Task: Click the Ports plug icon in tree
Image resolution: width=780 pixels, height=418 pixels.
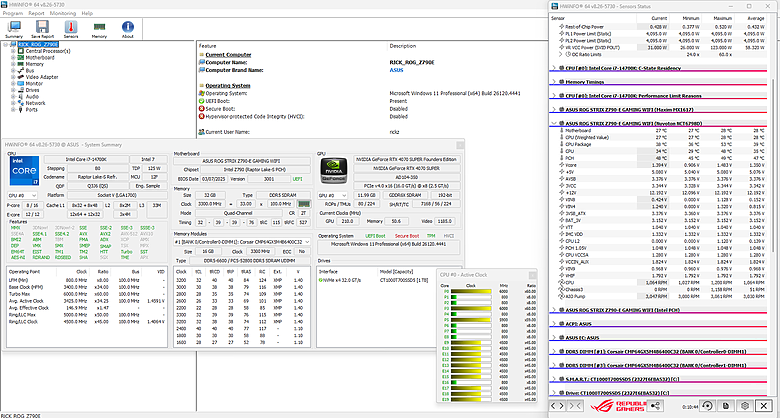Action: (21, 109)
